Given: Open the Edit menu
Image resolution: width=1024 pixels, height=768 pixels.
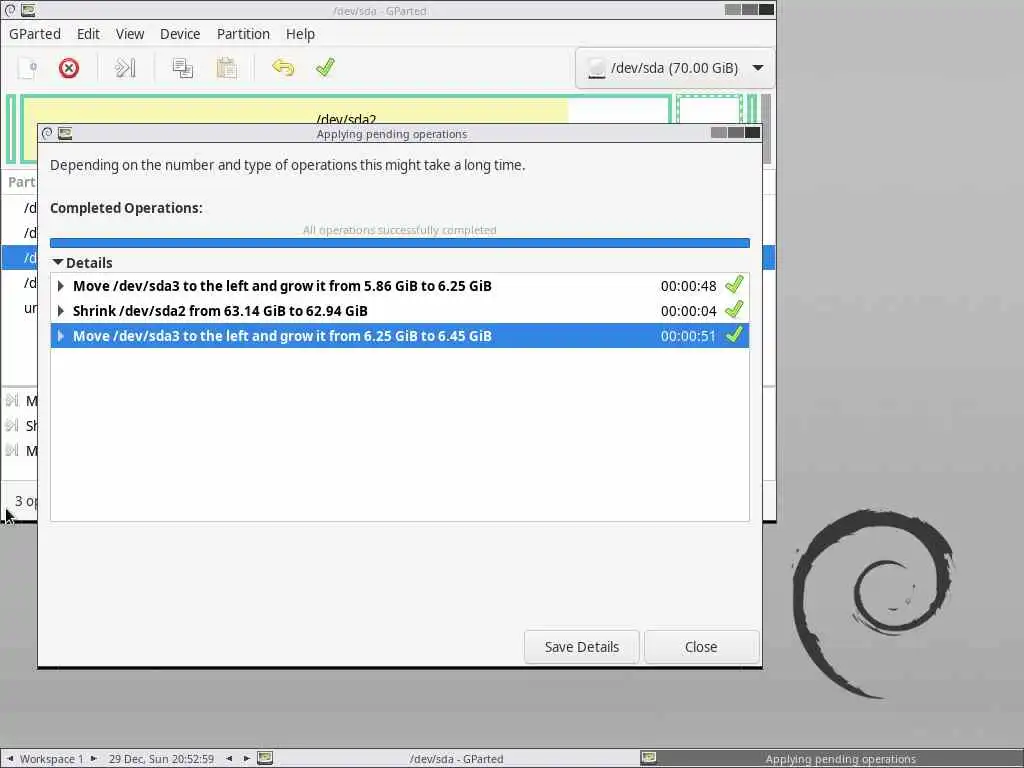Looking at the screenshot, I should pyautogui.click(x=88, y=34).
